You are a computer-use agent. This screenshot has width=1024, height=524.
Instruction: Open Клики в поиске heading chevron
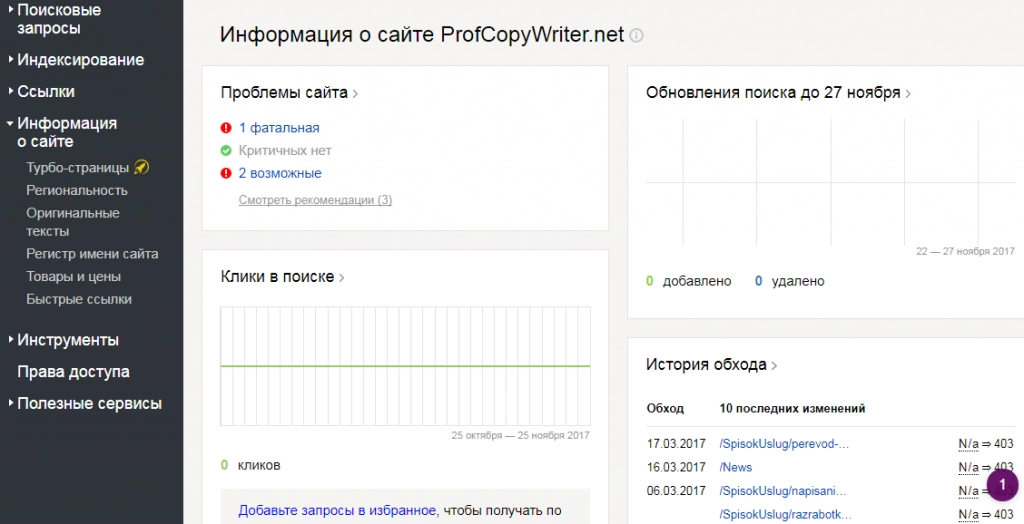tap(342, 278)
